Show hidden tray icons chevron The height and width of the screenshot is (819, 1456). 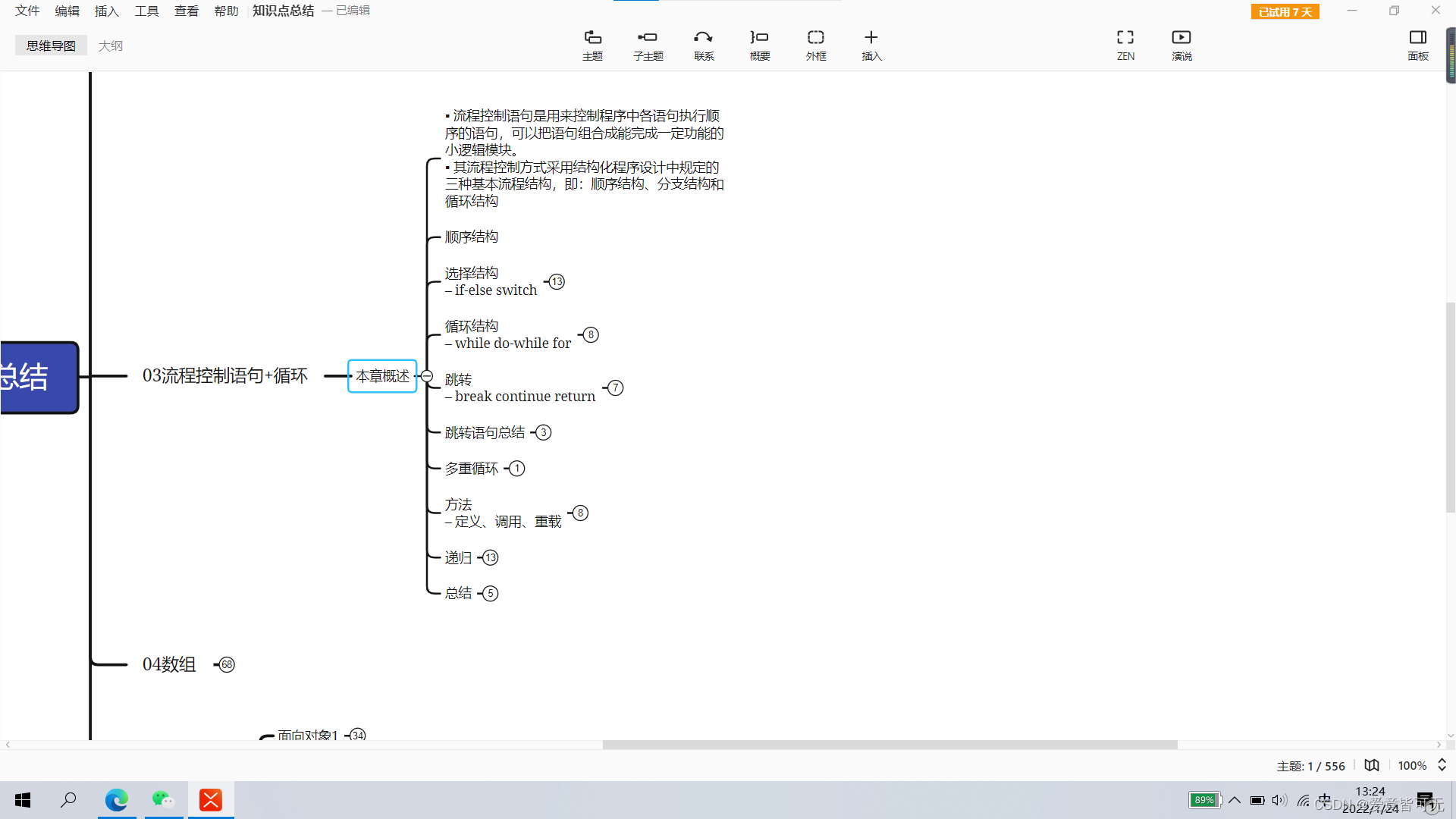coord(1235,800)
